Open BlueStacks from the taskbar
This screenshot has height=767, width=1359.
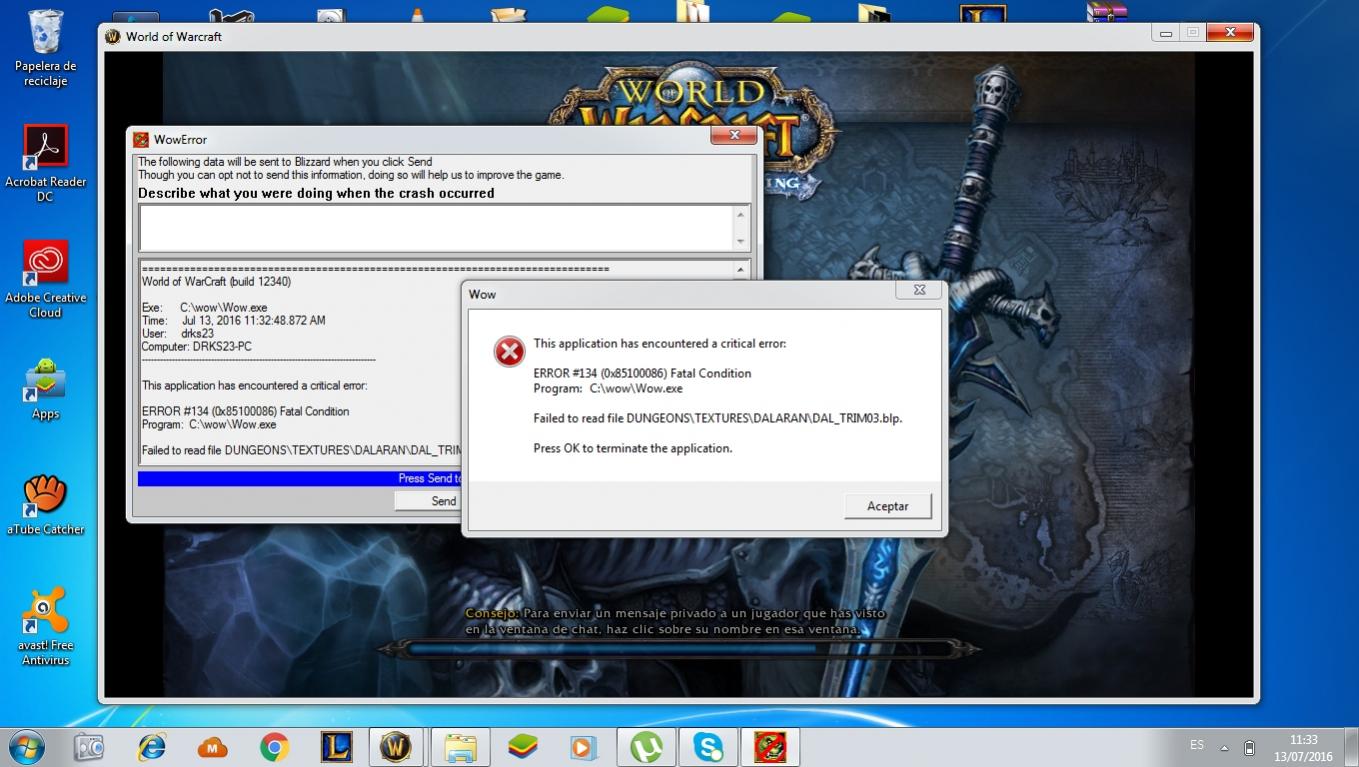point(522,747)
